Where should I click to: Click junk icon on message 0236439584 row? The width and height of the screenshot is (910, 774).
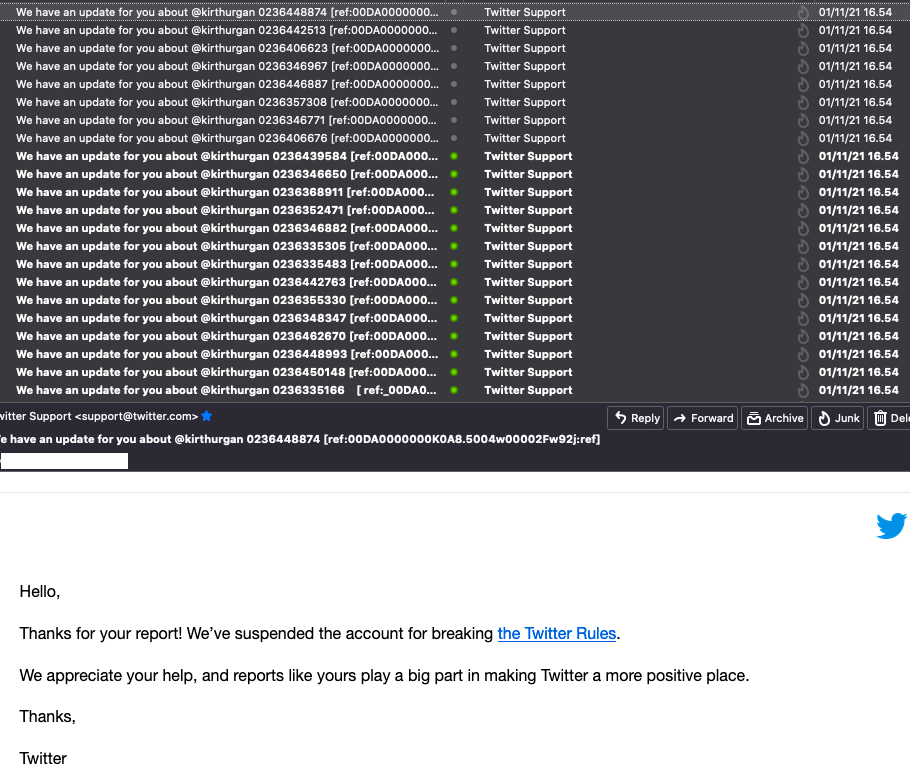803,157
